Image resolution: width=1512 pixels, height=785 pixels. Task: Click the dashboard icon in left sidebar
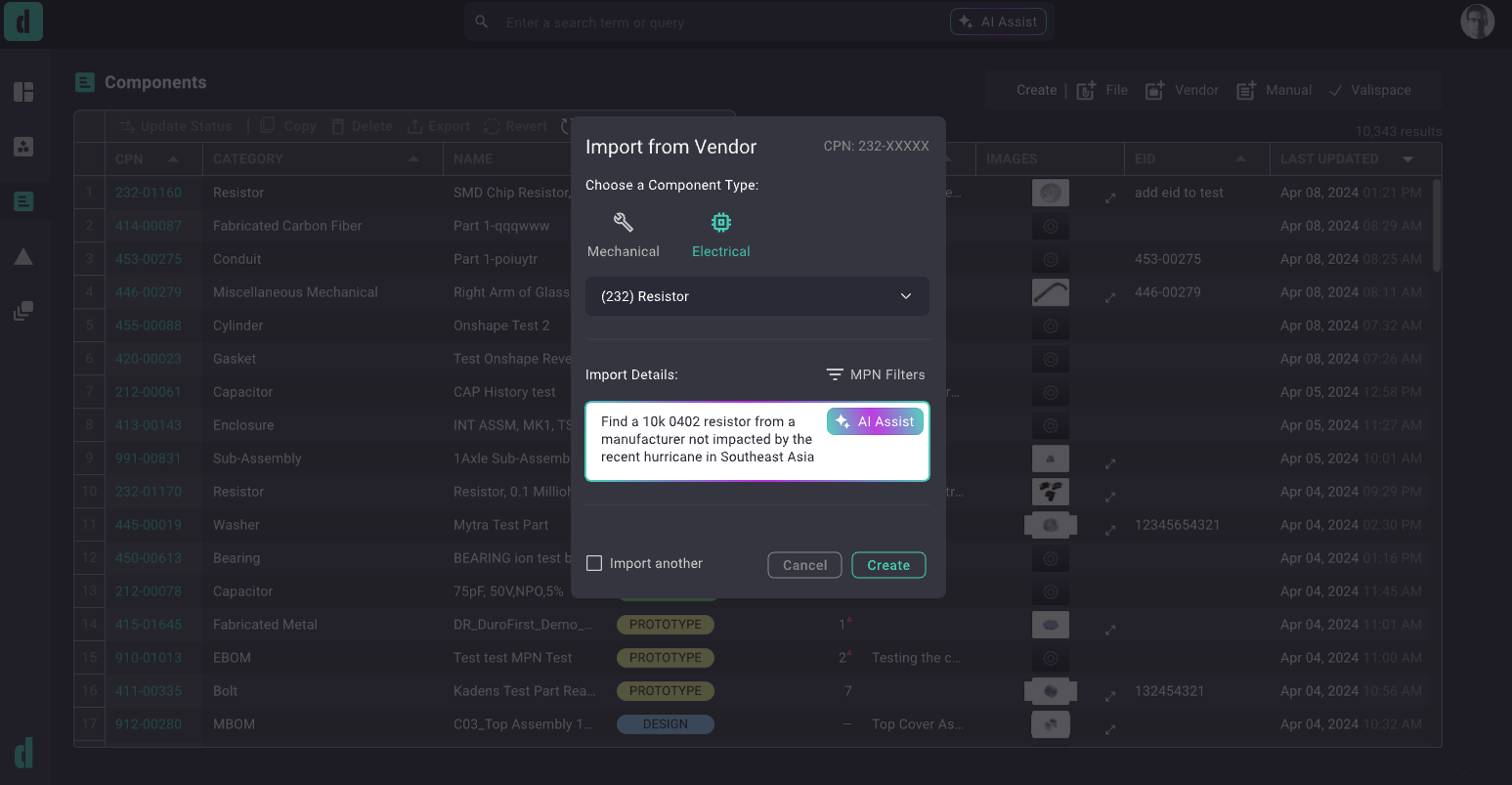click(x=23, y=92)
